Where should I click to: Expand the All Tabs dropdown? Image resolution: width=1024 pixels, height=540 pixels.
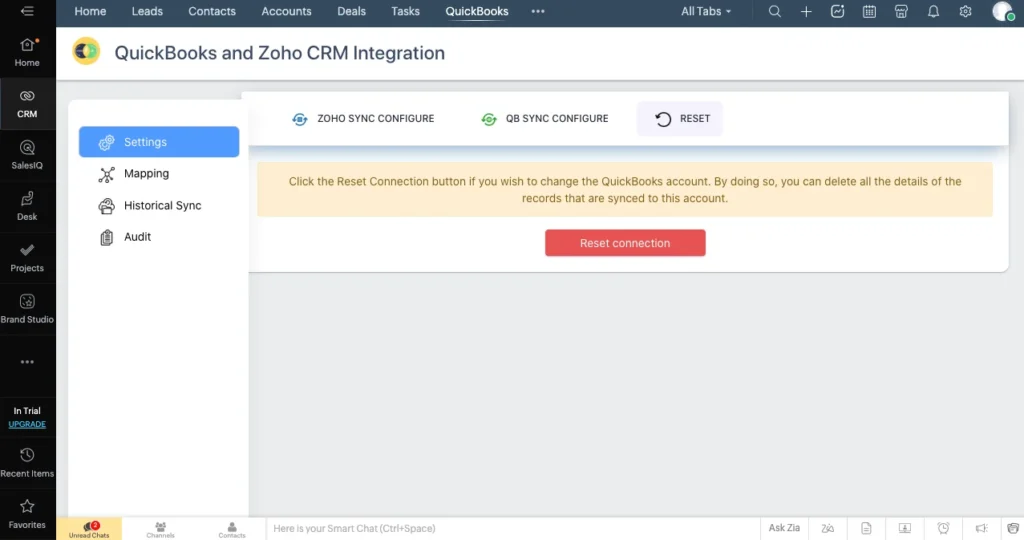click(706, 11)
